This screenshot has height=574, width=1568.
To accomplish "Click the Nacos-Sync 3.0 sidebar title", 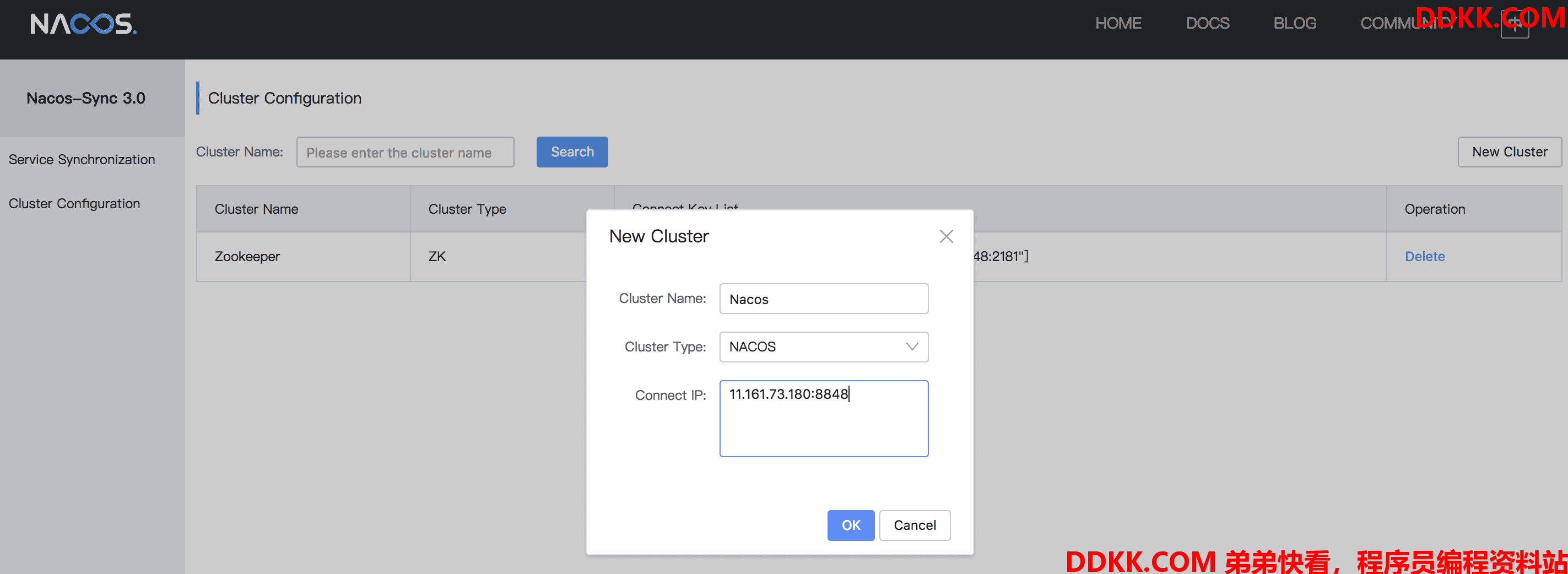I will tap(86, 98).
